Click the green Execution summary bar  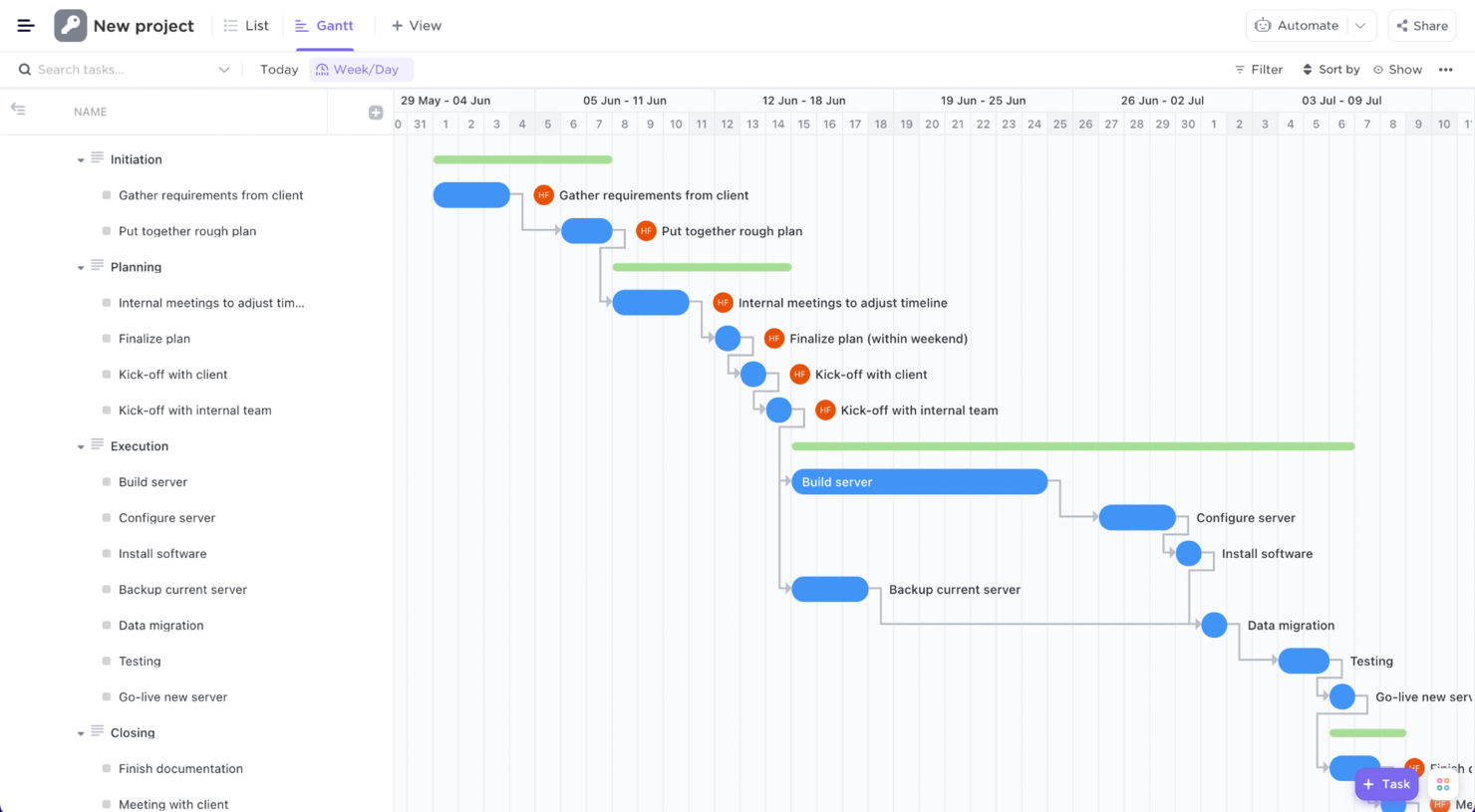tap(1073, 446)
